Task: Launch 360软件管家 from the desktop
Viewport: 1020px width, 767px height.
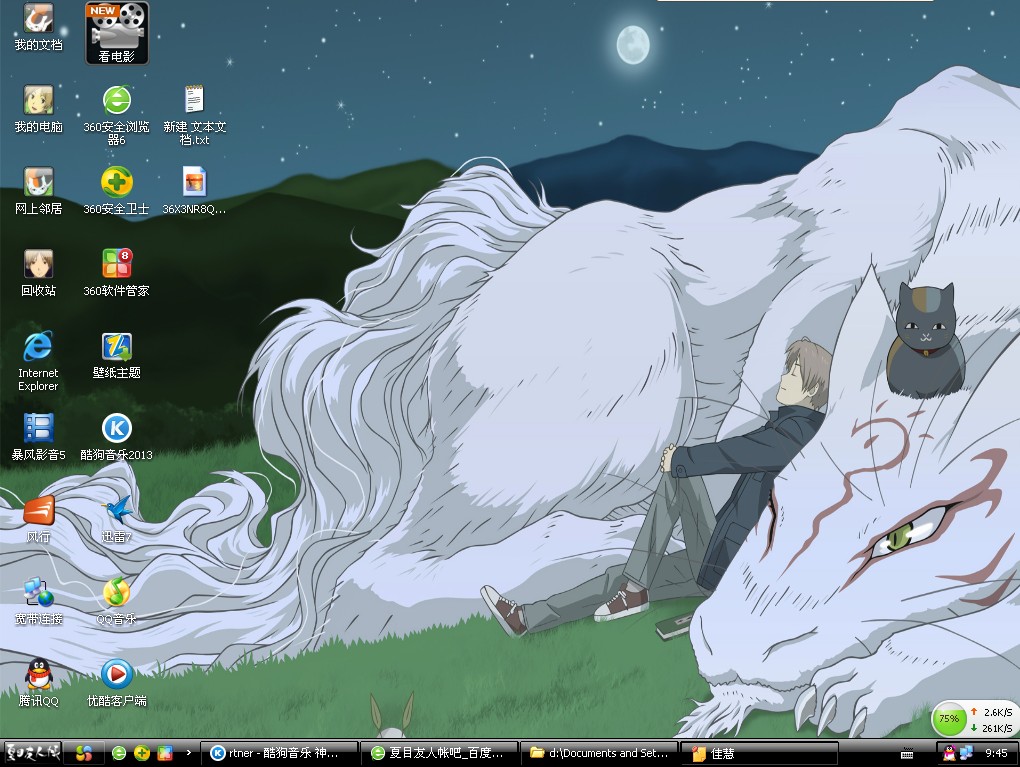Action: click(x=116, y=273)
